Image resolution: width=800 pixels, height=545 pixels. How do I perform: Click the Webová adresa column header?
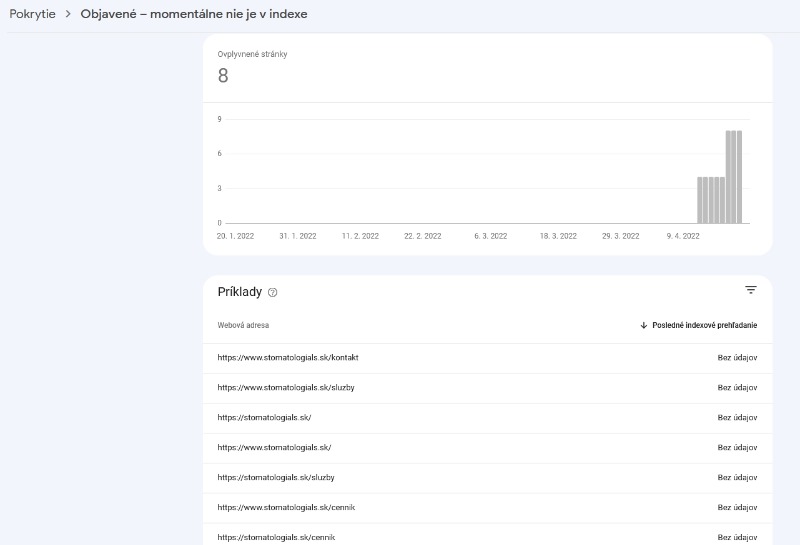pyautogui.click(x=243, y=325)
